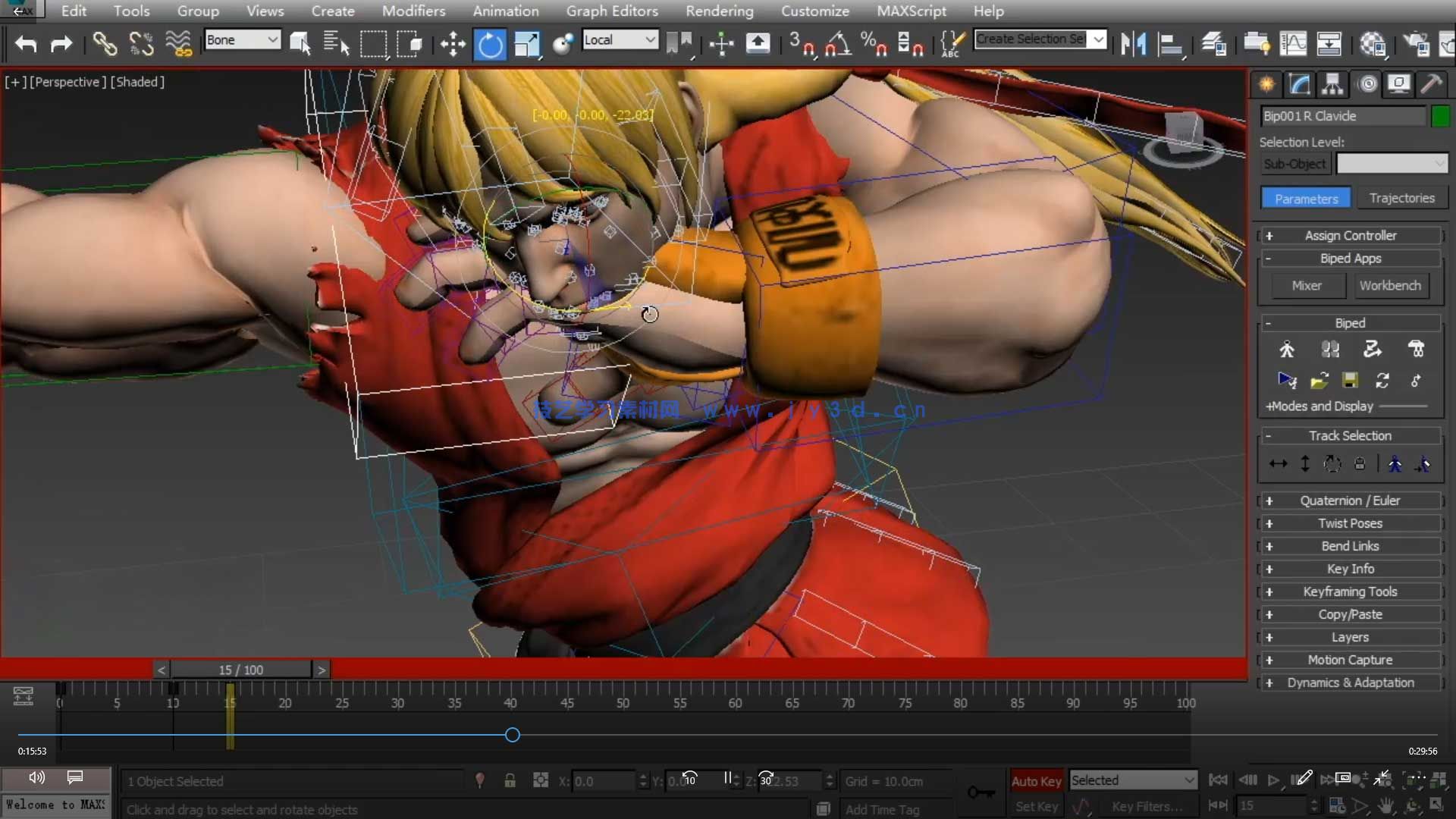
Task: Click the green object color swatch
Action: pos(1440,116)
